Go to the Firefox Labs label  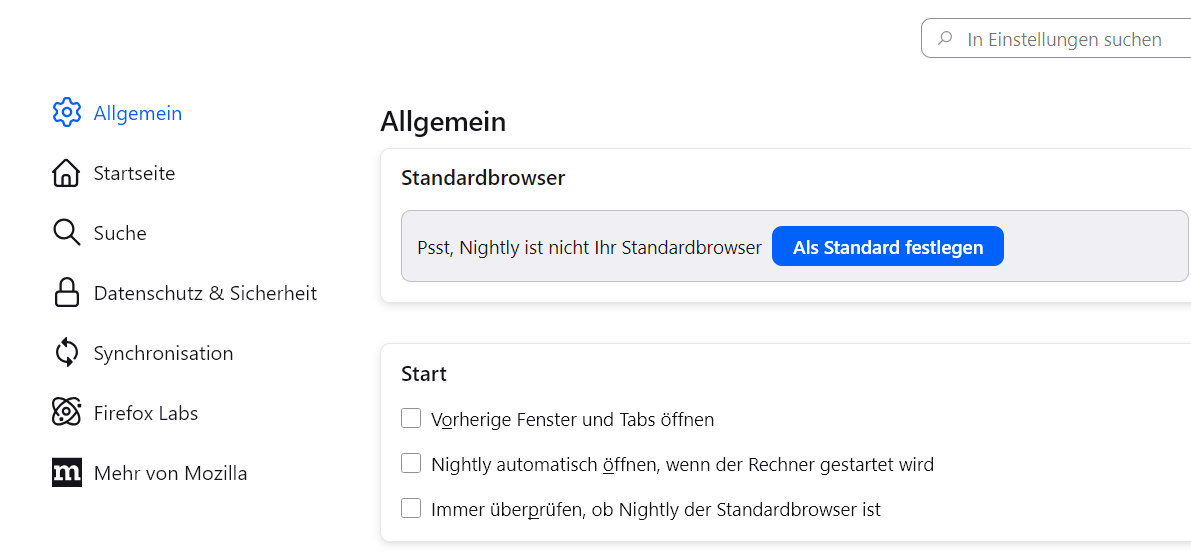[x=146, y=413]
